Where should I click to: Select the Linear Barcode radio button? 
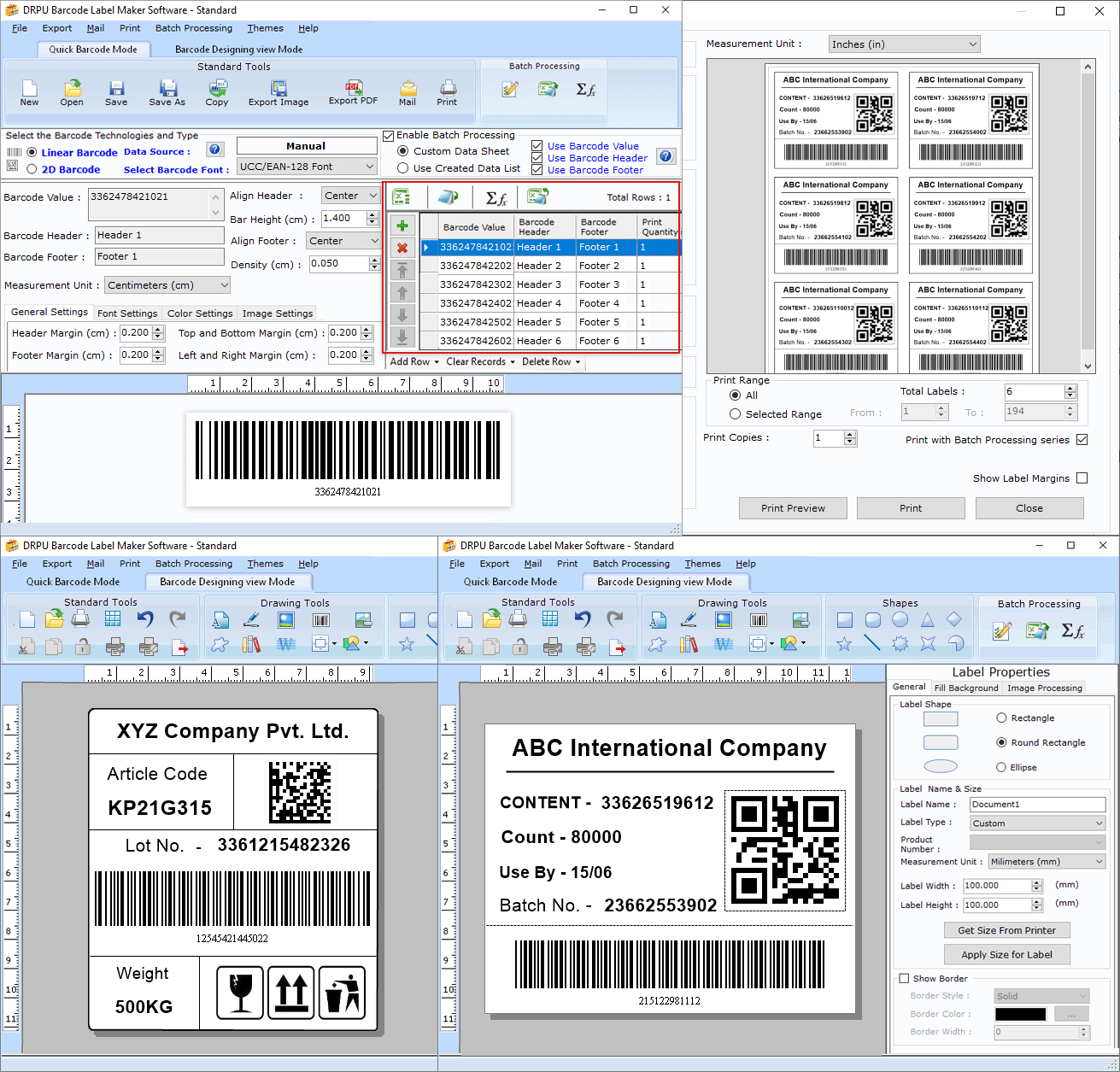coord(32,152)
